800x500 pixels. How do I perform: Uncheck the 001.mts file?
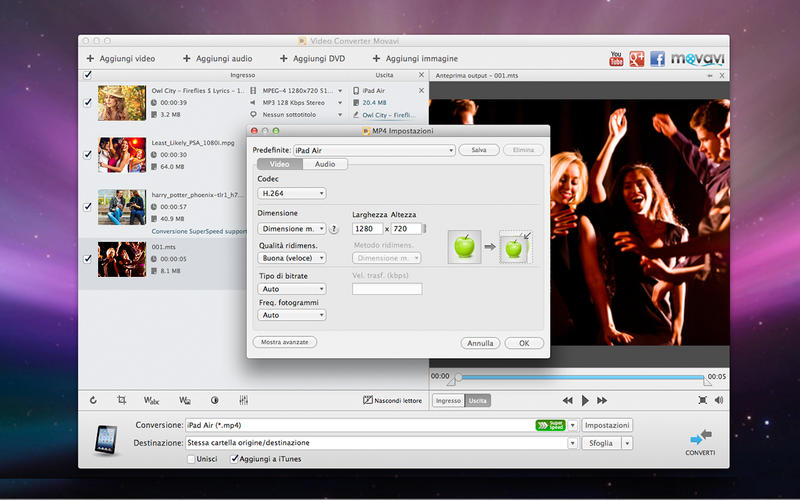(x=88, y=259)
